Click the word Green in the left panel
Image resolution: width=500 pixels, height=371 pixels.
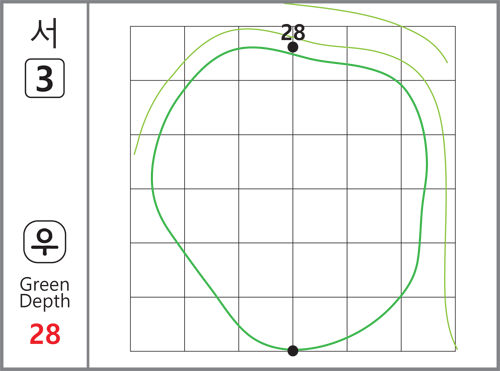click(45, 285)
